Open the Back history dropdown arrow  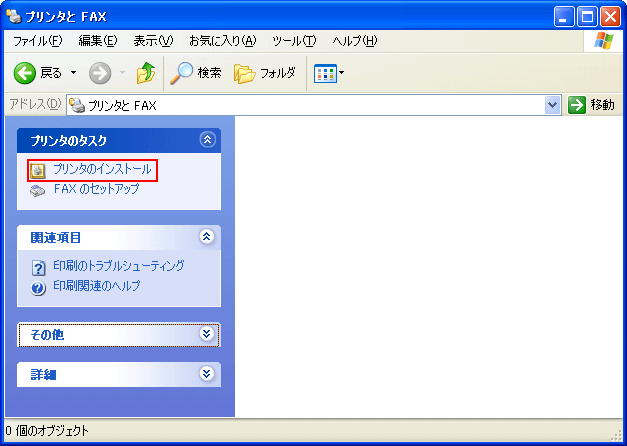(74, 73)
